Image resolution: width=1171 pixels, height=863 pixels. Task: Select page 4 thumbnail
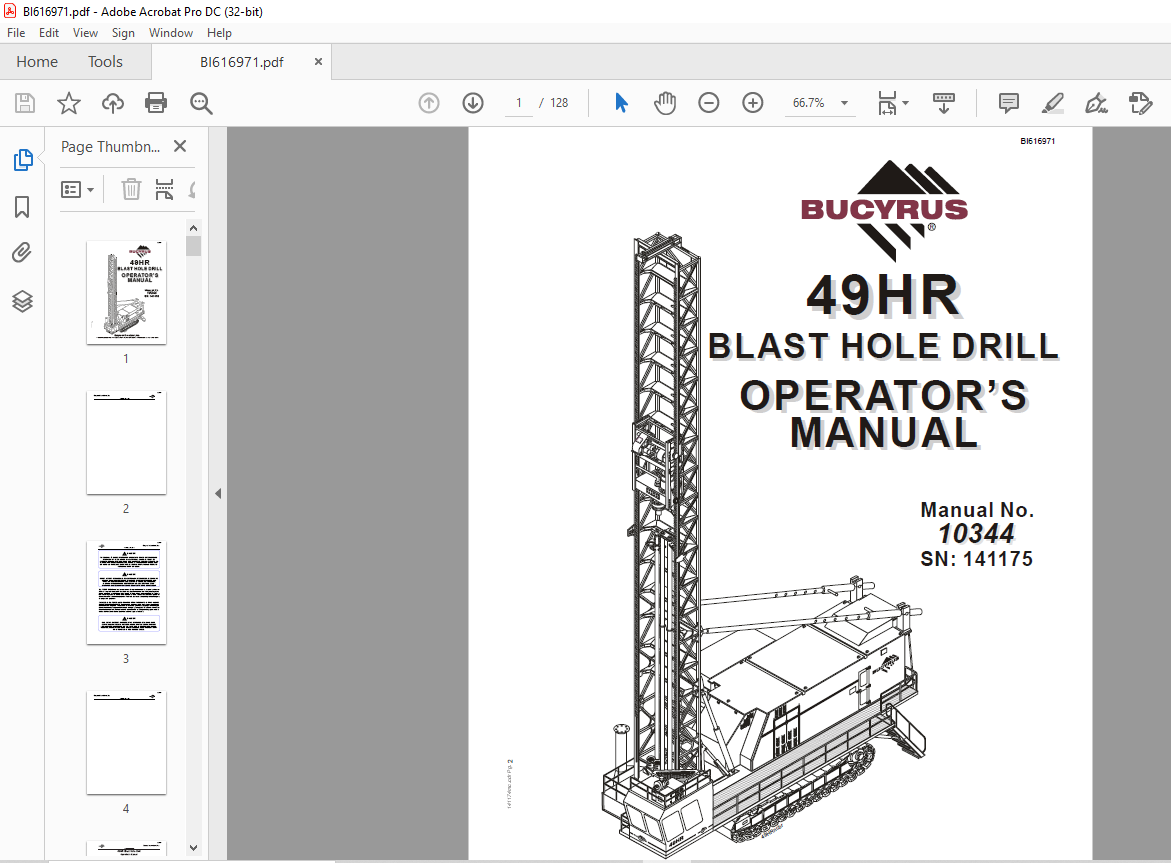[126, 743]
